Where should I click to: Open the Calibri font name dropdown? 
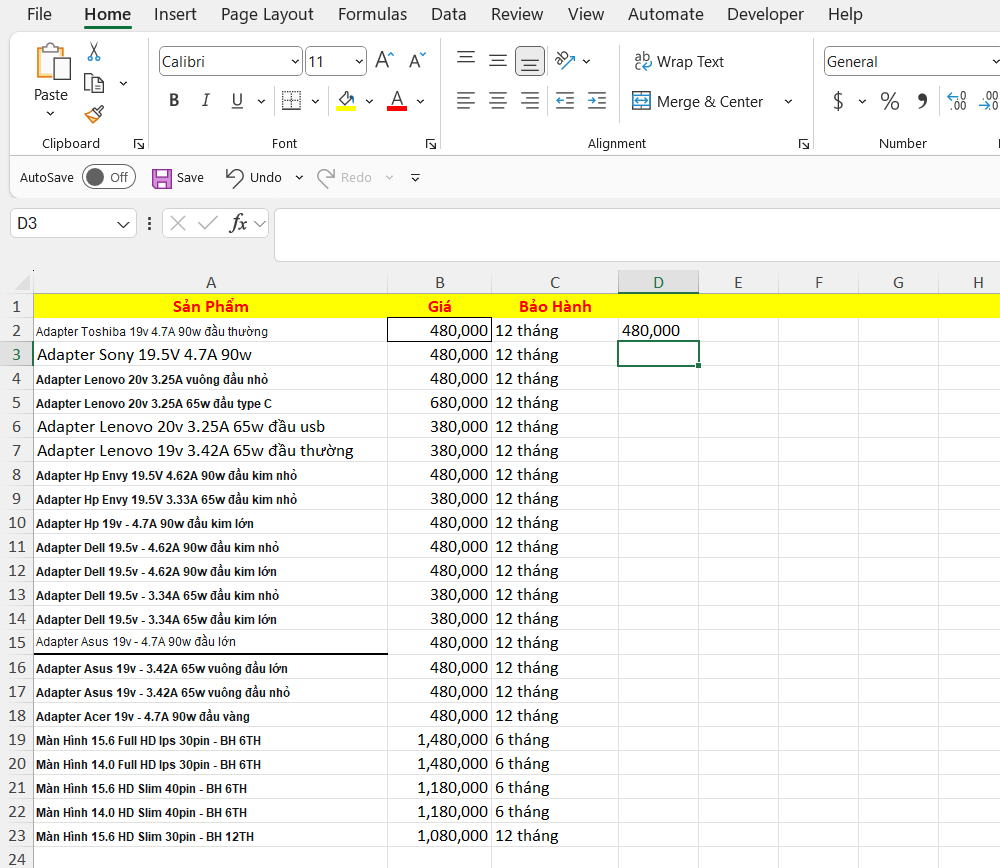pyautogui.click(x=230, y=62)
